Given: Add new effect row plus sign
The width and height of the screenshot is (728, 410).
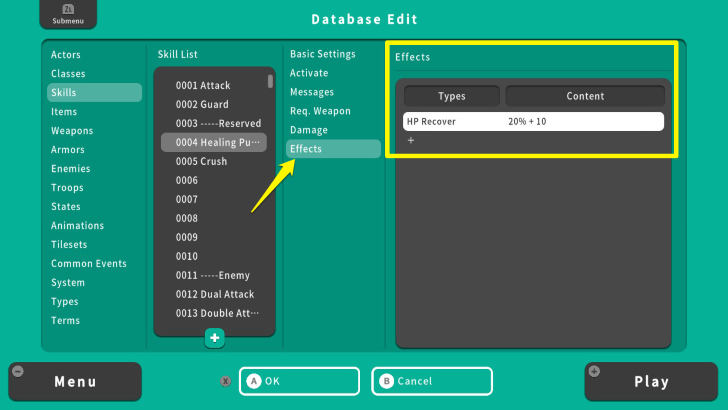Looking at the screenshot, I should click(411, 140).
